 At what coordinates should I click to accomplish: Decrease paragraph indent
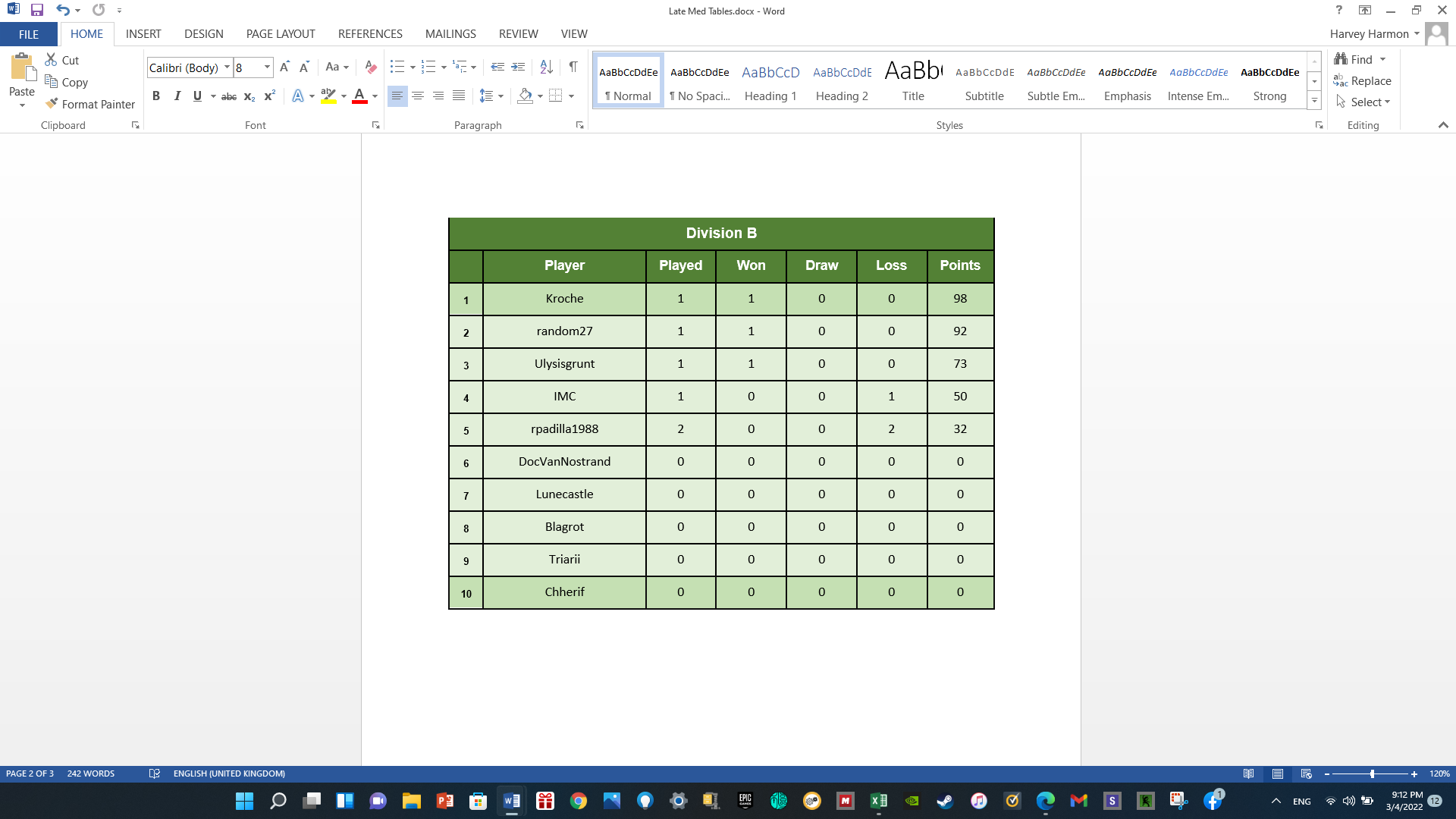coord(497,67)
